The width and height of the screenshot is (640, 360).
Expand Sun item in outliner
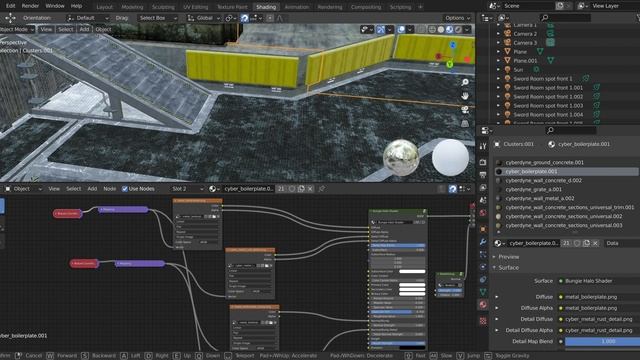498,70
